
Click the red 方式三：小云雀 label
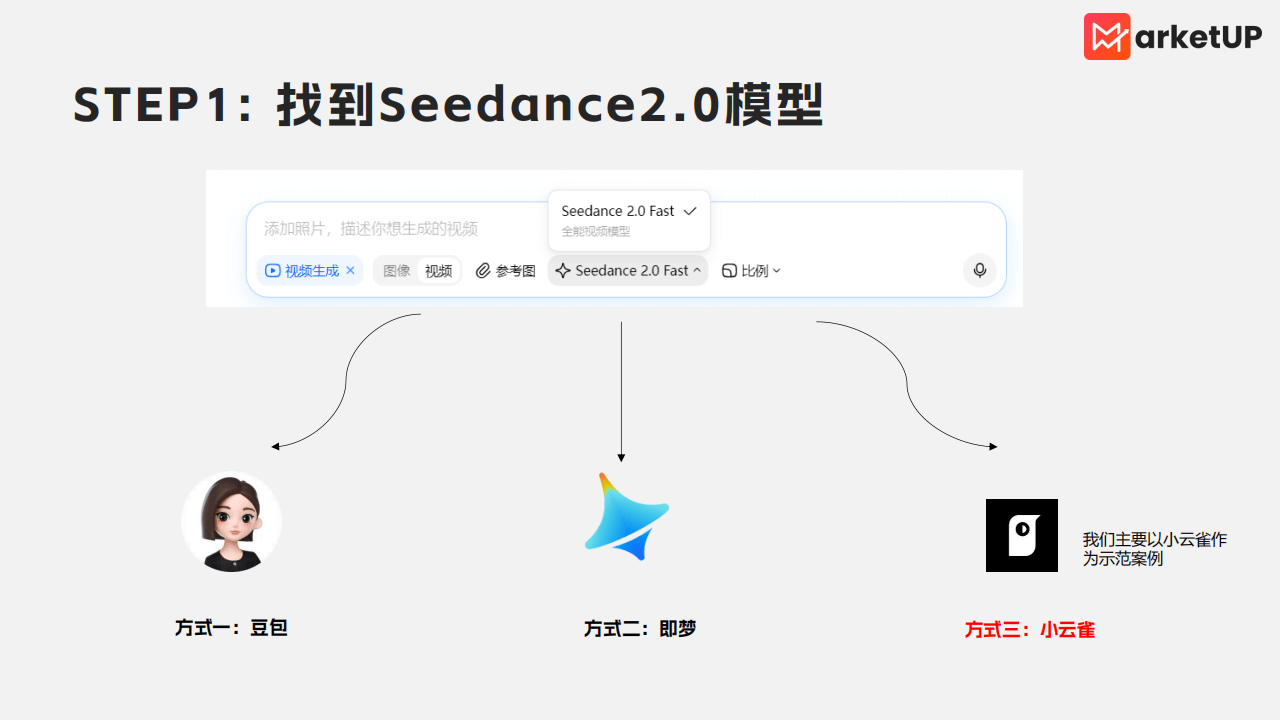point(1029,630)
